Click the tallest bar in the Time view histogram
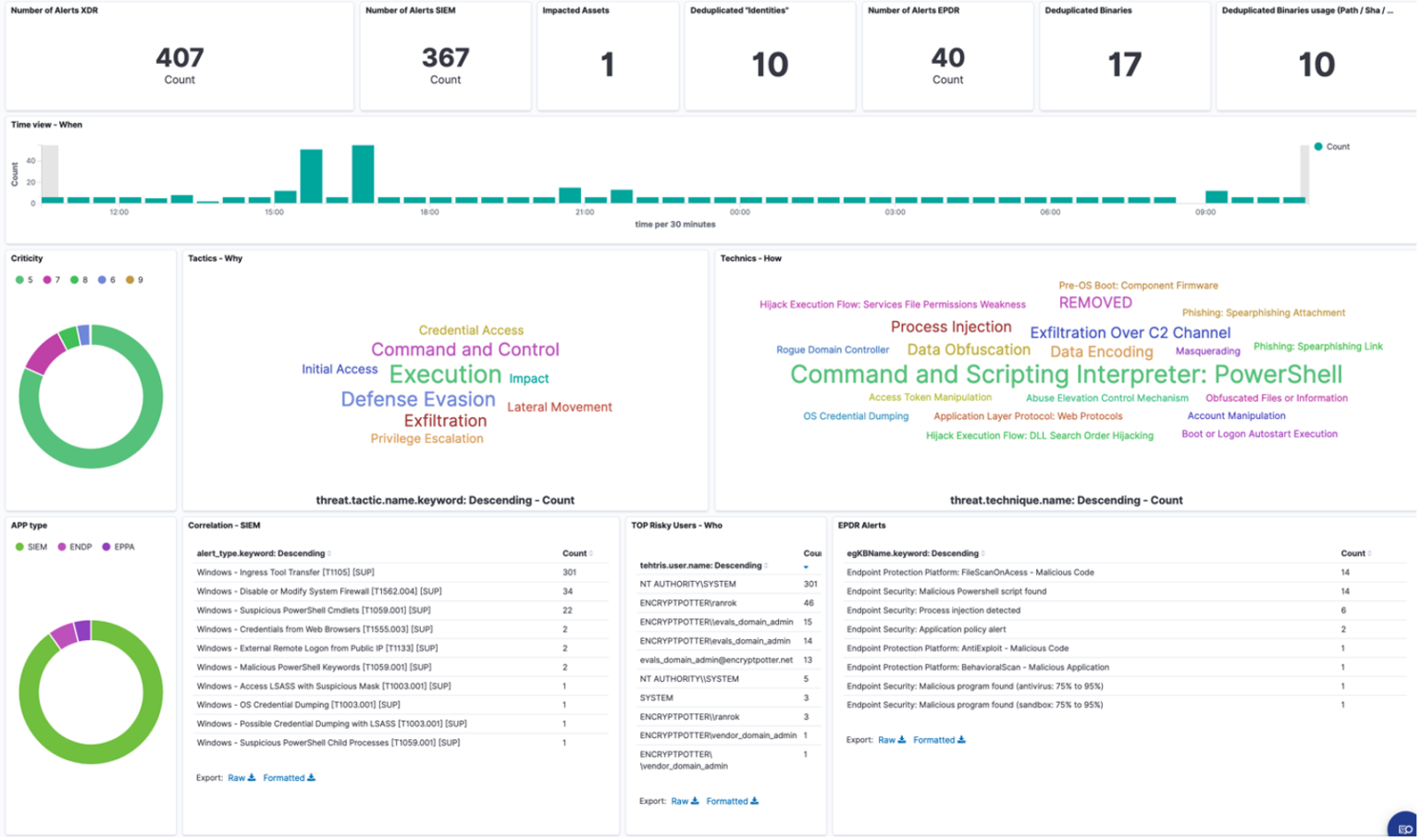 point(363,174)
